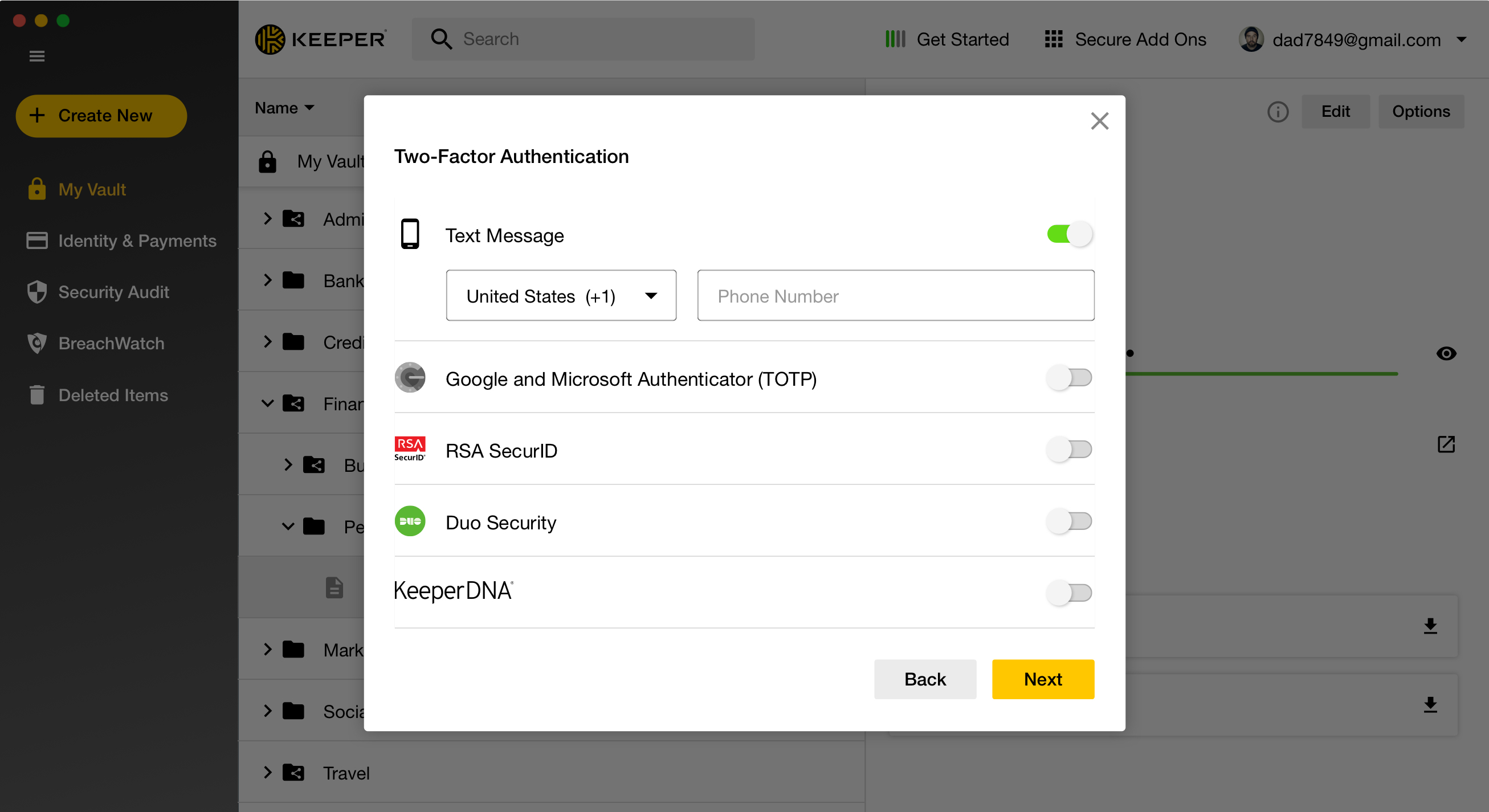Click the info circle icon

1278,112
